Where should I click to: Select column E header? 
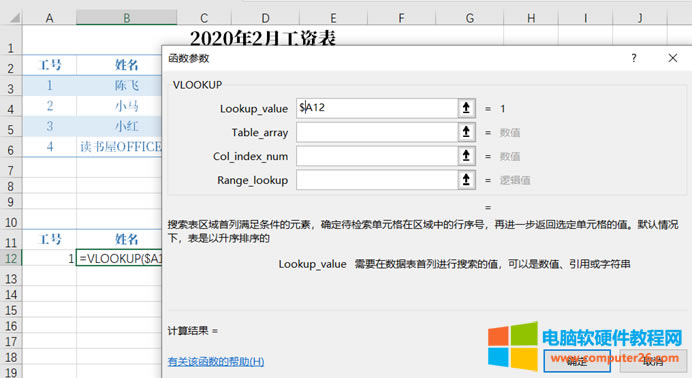click(x=333, y=18)
